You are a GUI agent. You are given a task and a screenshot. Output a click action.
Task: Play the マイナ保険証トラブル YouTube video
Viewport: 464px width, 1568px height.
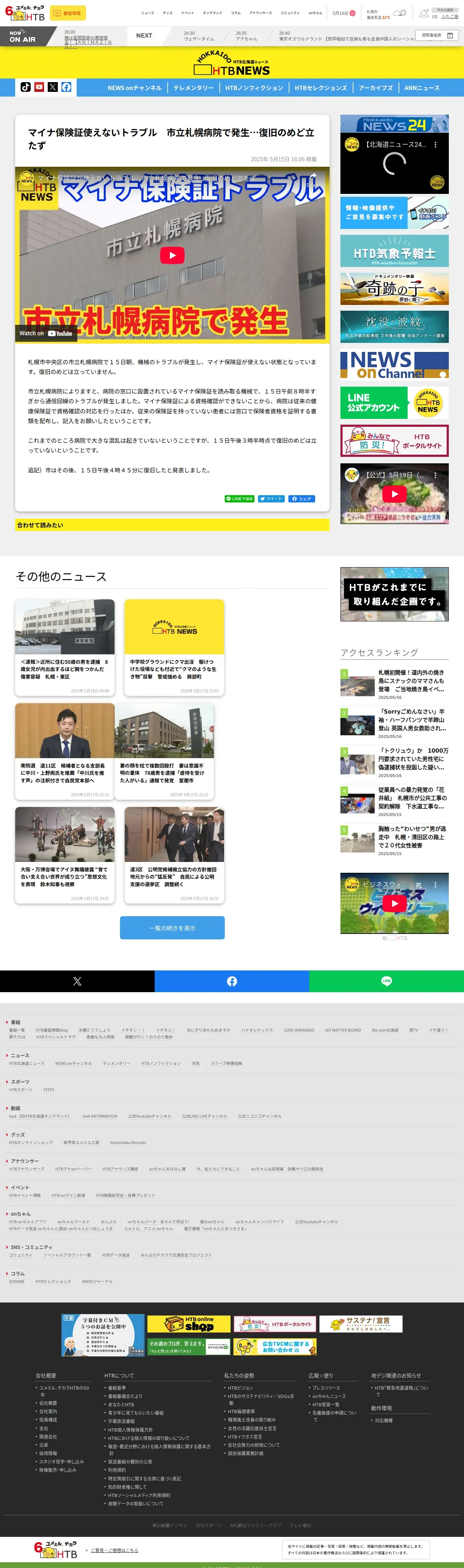click(172, 255)
